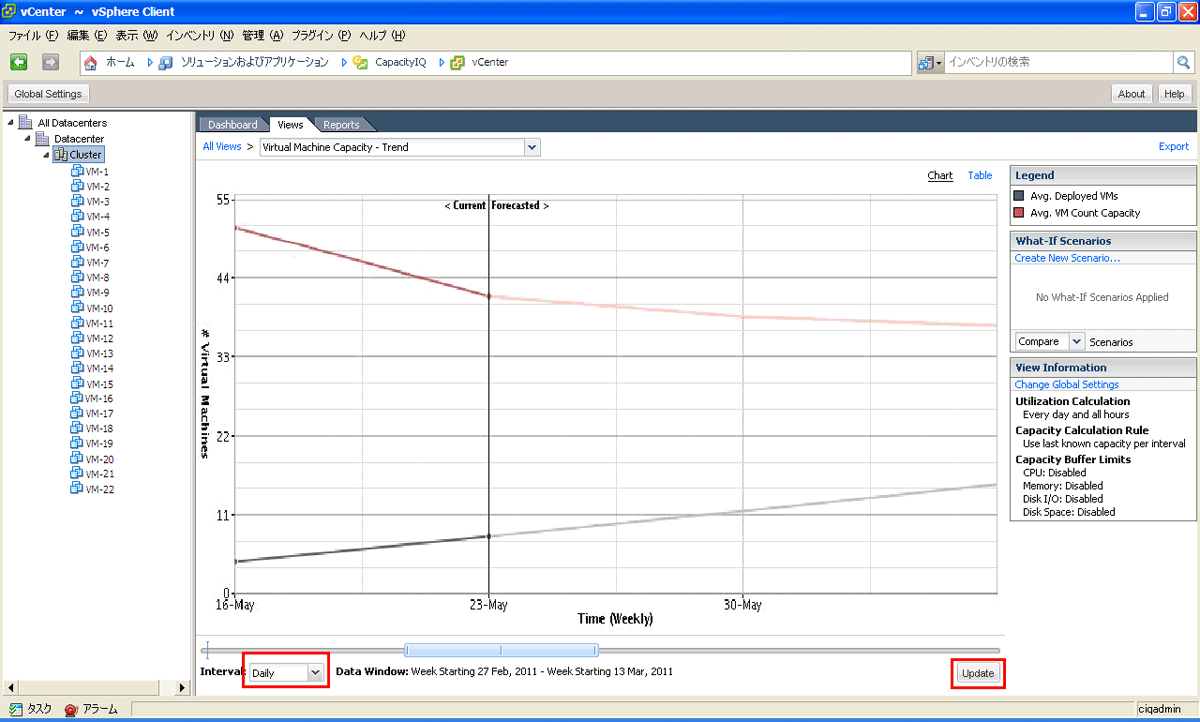Click the Tasks icon in status bar
Image resolution: width=1200 pixels, height=722 pixels.
coord(16,709)
